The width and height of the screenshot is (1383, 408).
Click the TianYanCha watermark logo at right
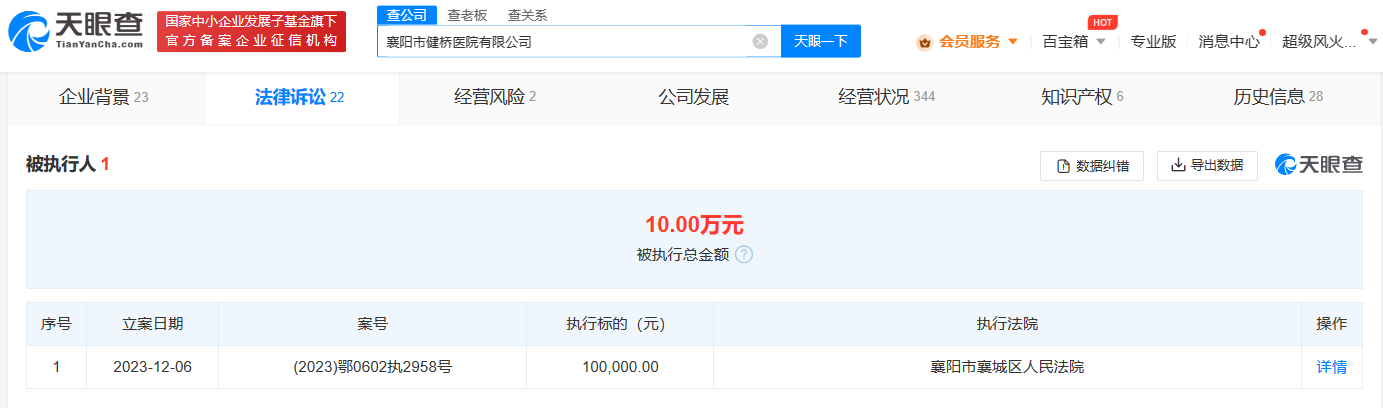click(1318, 166)
